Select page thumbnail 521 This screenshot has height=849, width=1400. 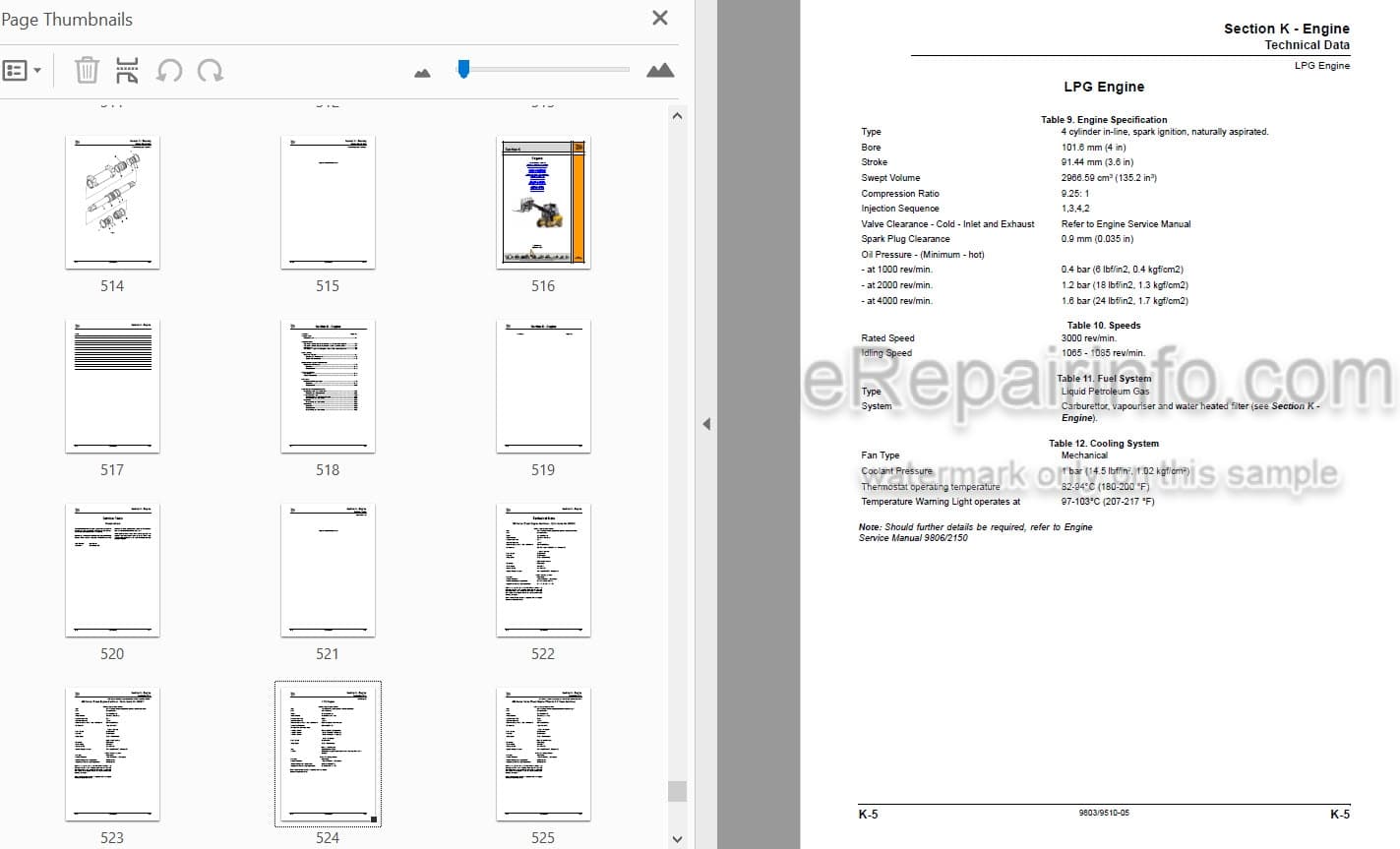click(328, 571)
